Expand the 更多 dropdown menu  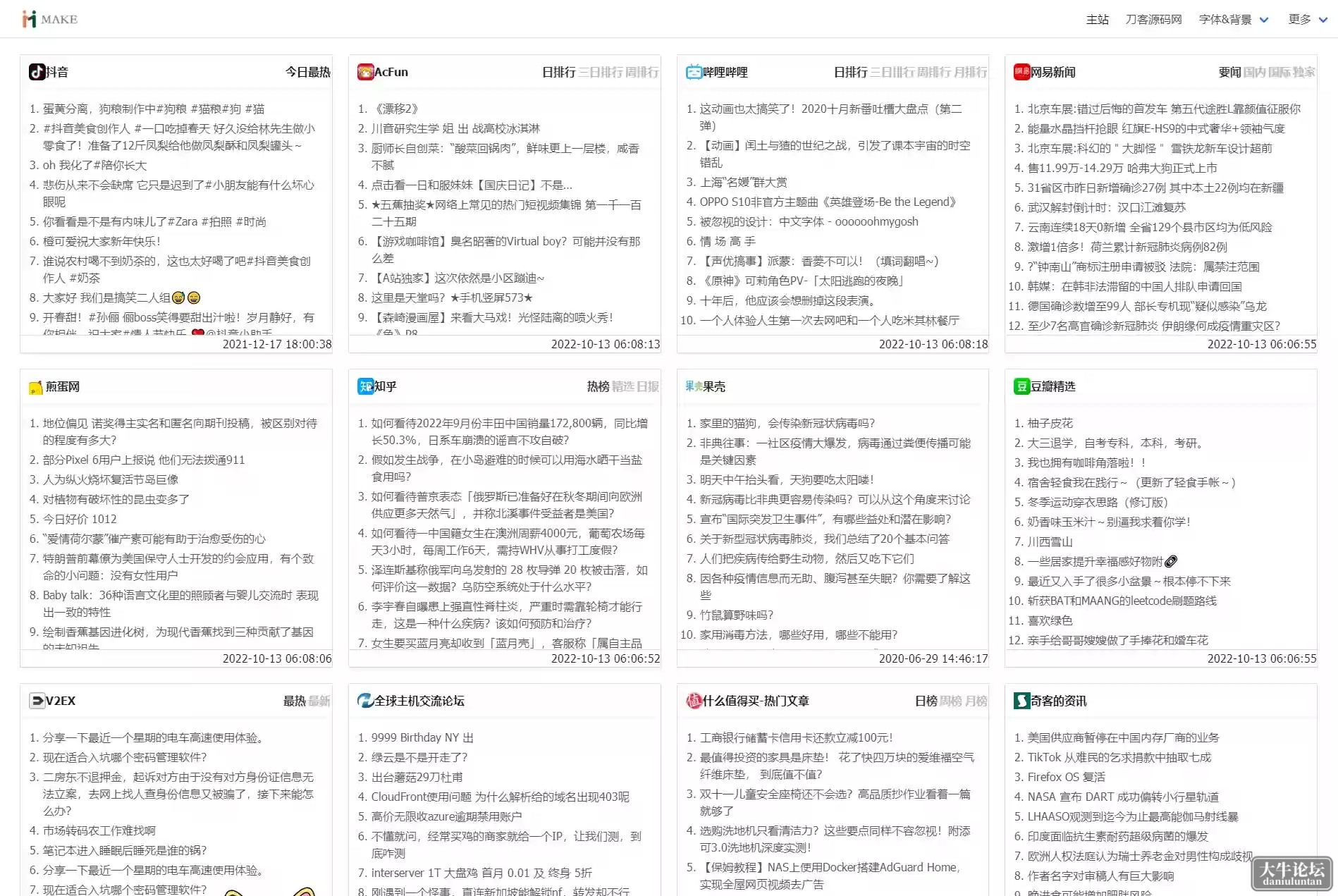(x=1308, y=20)
